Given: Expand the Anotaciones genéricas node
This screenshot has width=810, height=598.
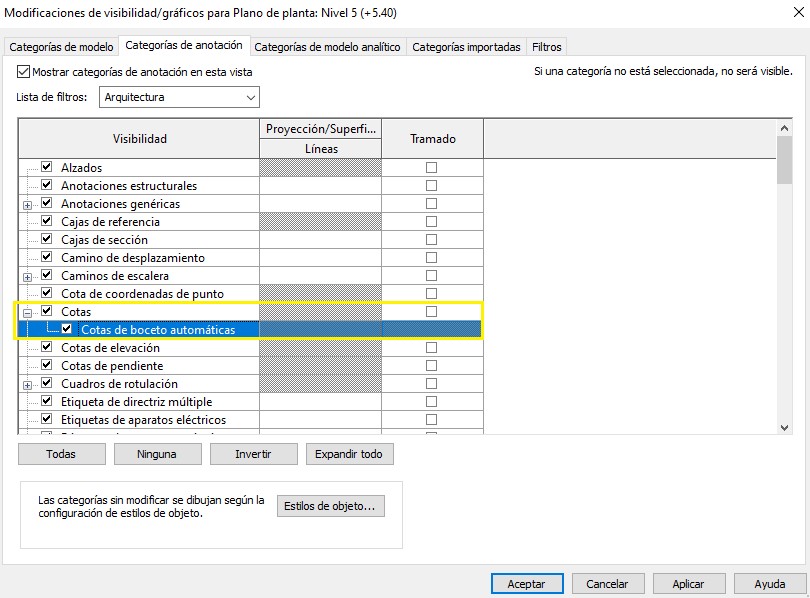Looking at the screenshot, I should (x=27, y=204).
